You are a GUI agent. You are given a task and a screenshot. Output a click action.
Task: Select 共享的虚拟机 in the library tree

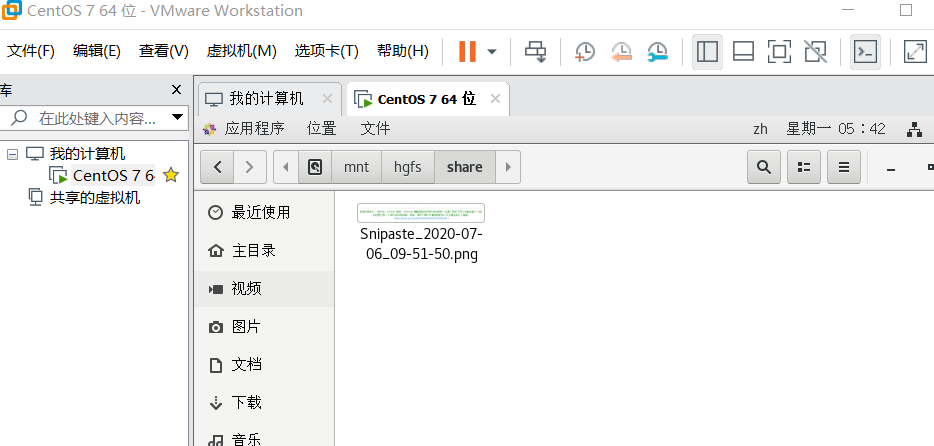click(95, 198)
